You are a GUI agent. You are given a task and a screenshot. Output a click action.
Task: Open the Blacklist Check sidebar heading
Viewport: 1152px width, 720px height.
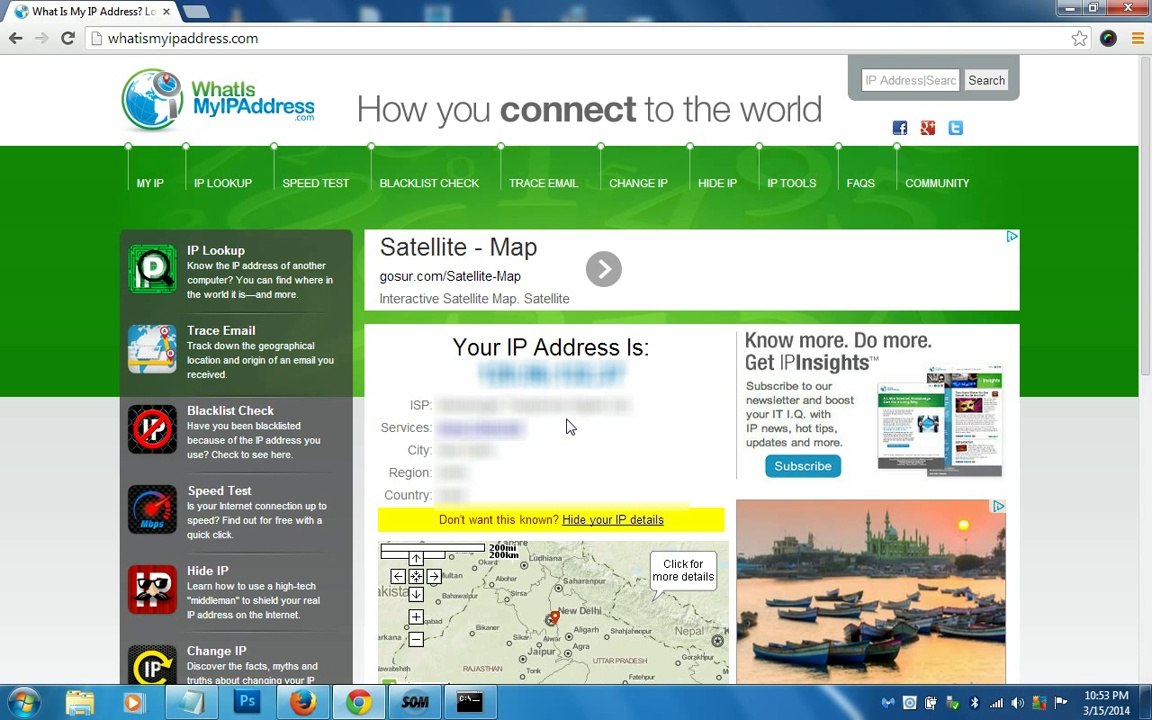[x=230, y=410]
